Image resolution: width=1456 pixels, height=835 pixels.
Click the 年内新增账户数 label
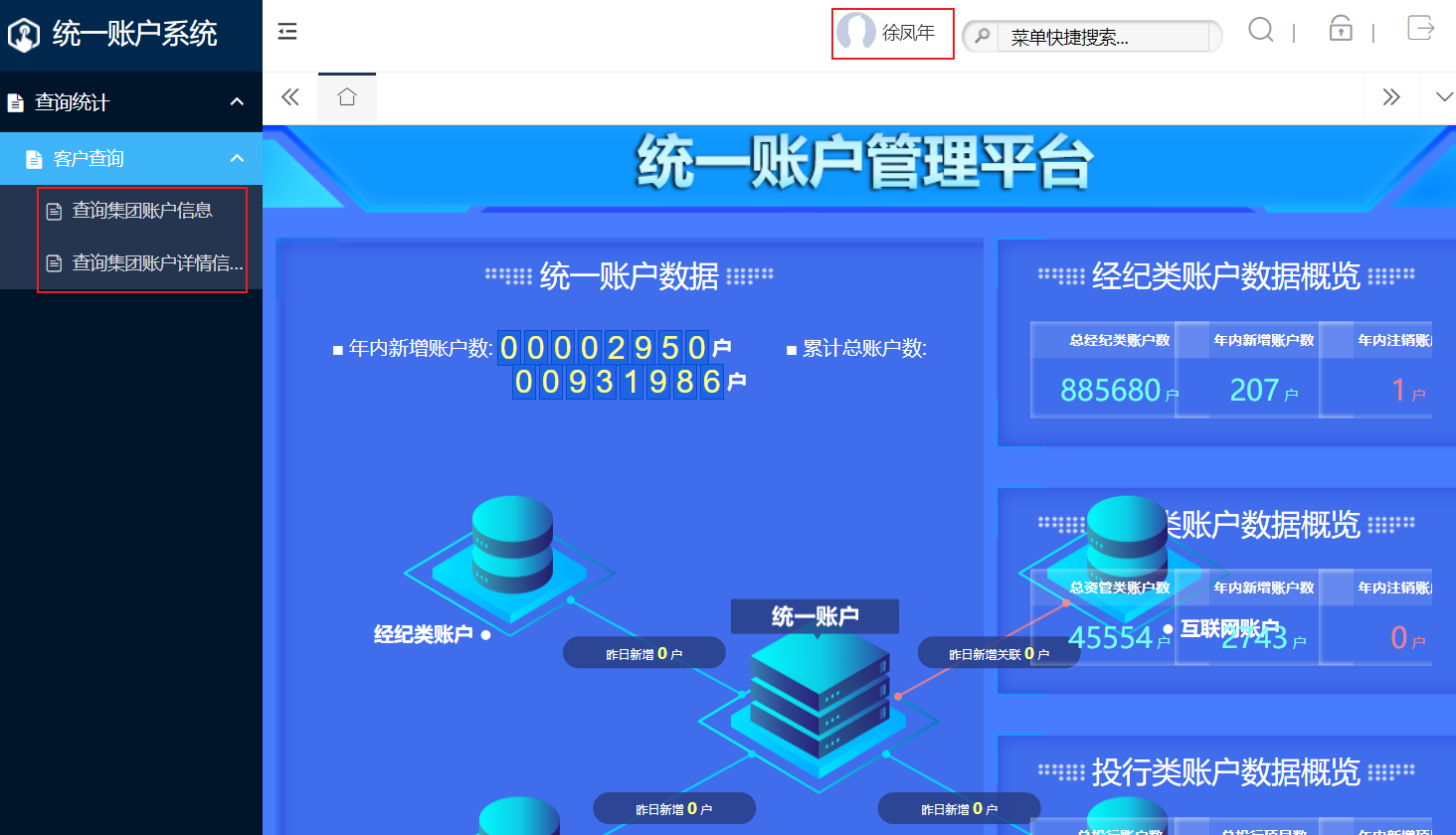421,348
